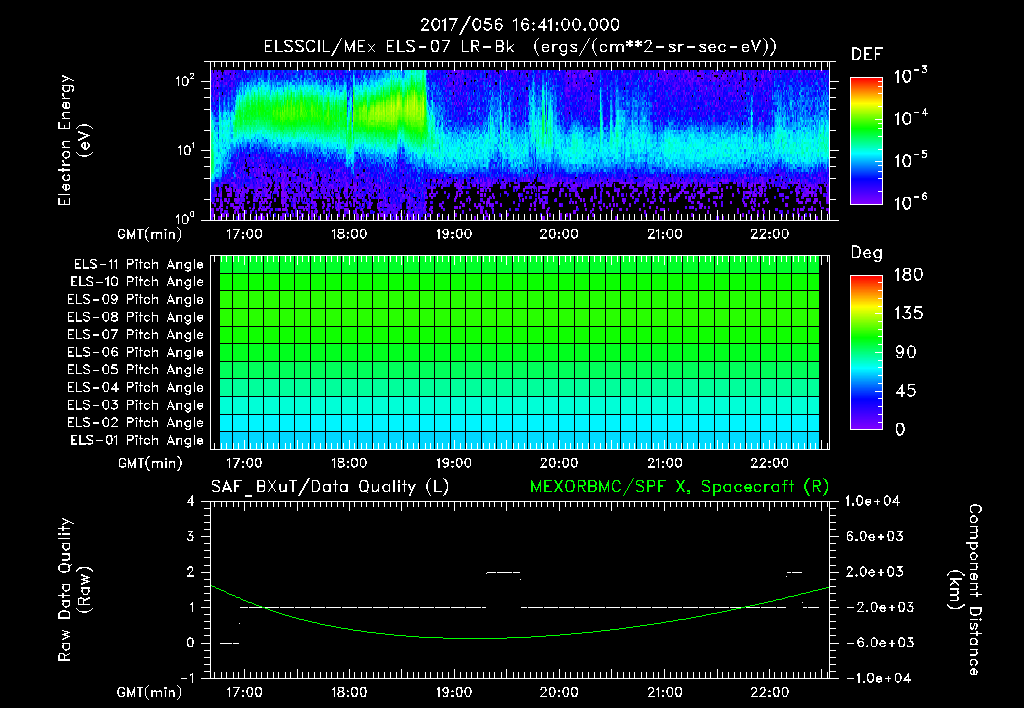
Task: Click the DEF legend label
Action: click(x=867, y=55)
